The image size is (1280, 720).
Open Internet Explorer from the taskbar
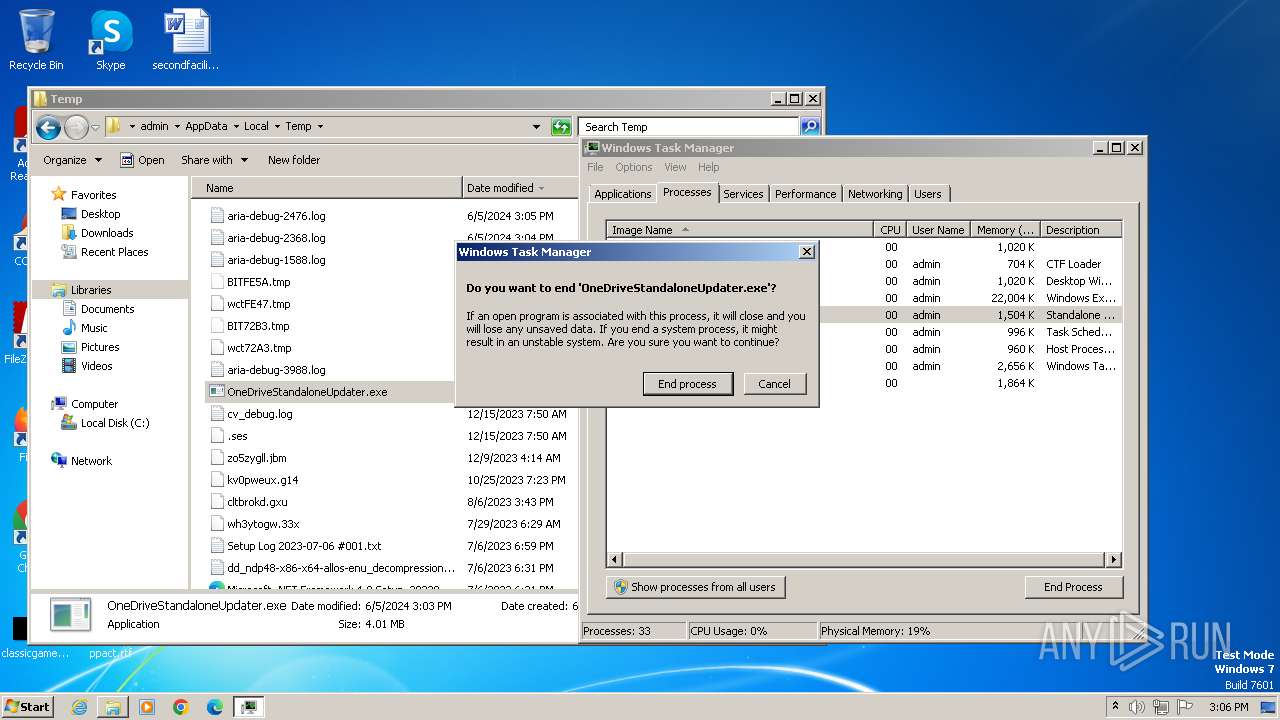(x=79, y=707)
